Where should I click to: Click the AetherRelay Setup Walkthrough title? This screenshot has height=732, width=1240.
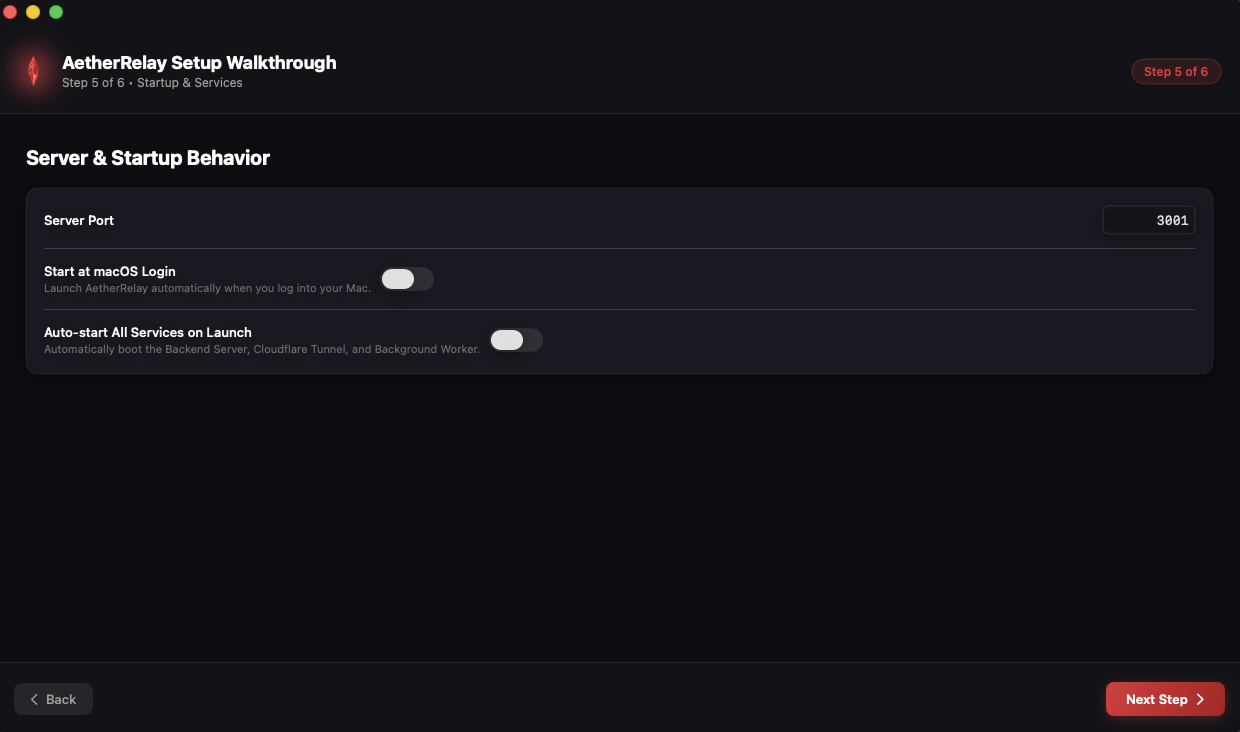(199, 62)
